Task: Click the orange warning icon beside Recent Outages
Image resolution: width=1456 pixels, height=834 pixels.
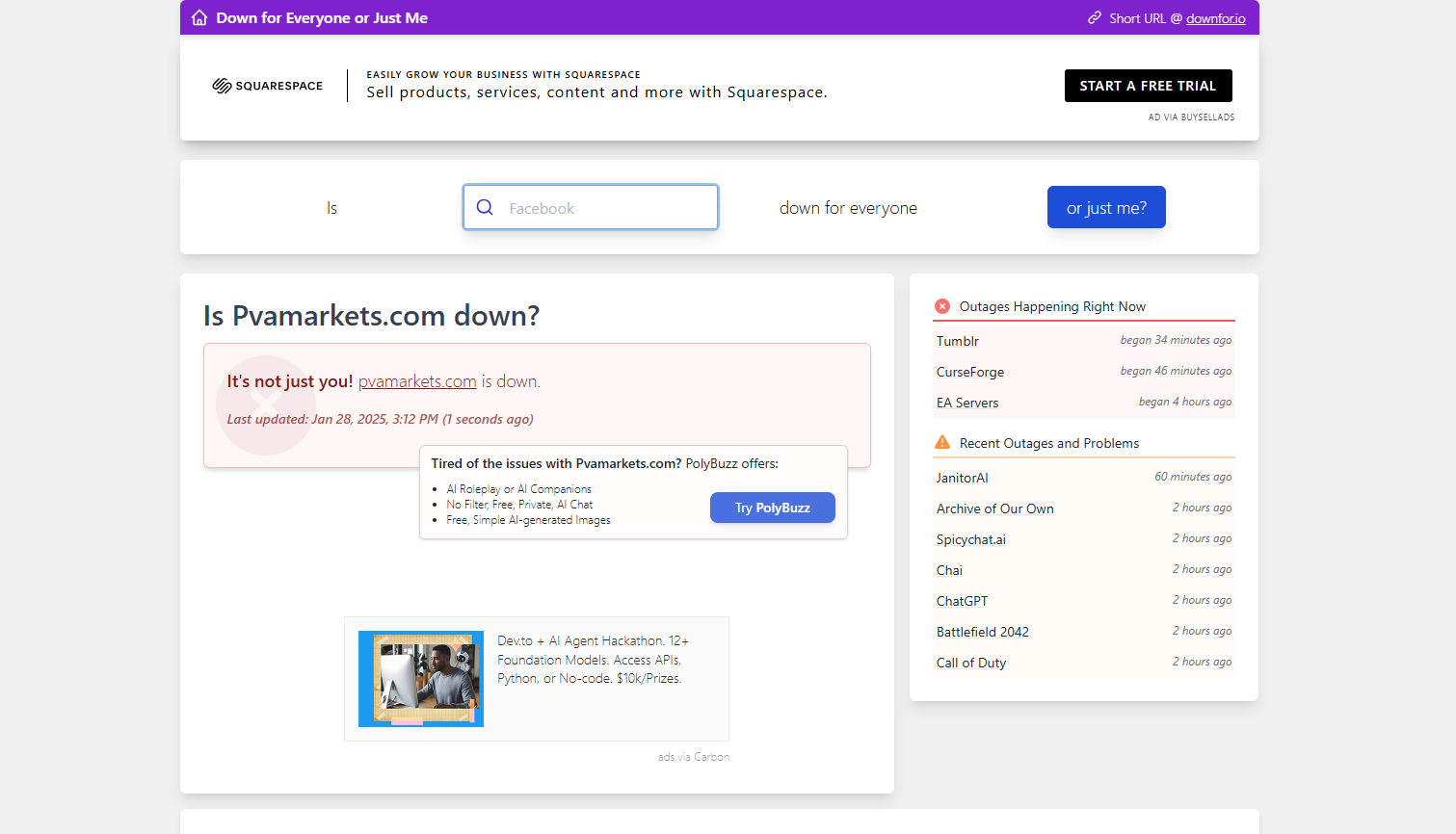Action: (942, 442)
